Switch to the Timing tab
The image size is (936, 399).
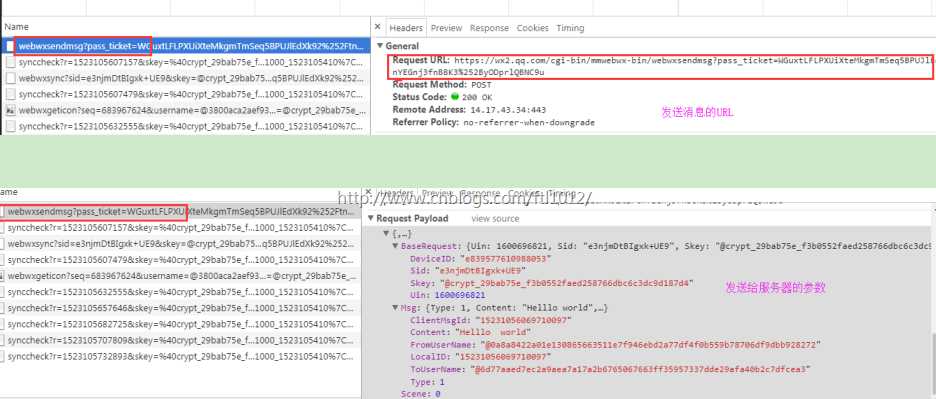[570, 28]
